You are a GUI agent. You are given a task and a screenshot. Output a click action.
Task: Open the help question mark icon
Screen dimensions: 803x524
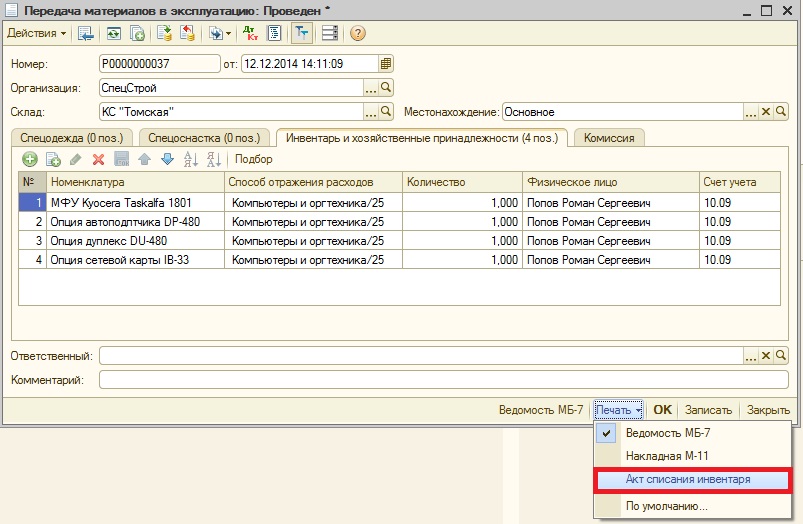click(x=357, y=33)
